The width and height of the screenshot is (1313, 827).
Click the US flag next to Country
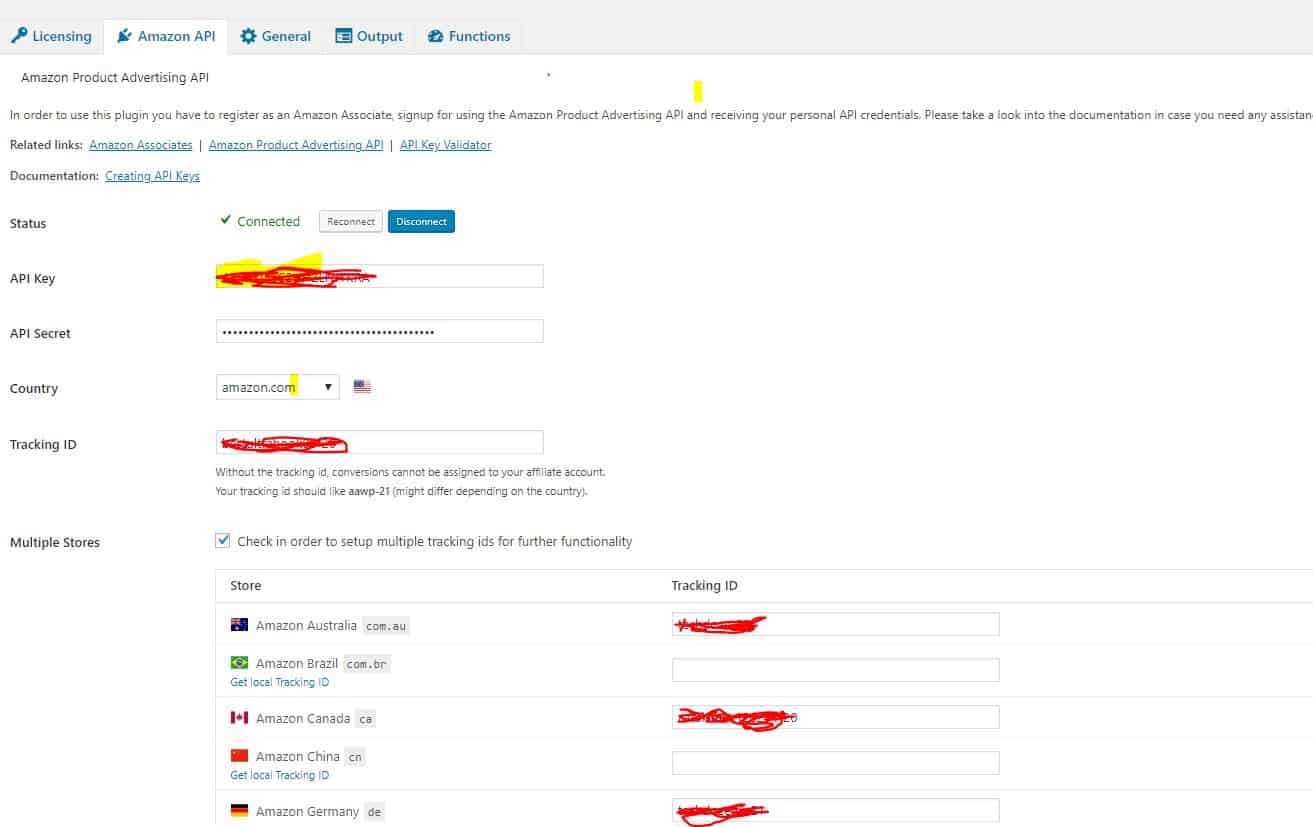click(362, 387)
